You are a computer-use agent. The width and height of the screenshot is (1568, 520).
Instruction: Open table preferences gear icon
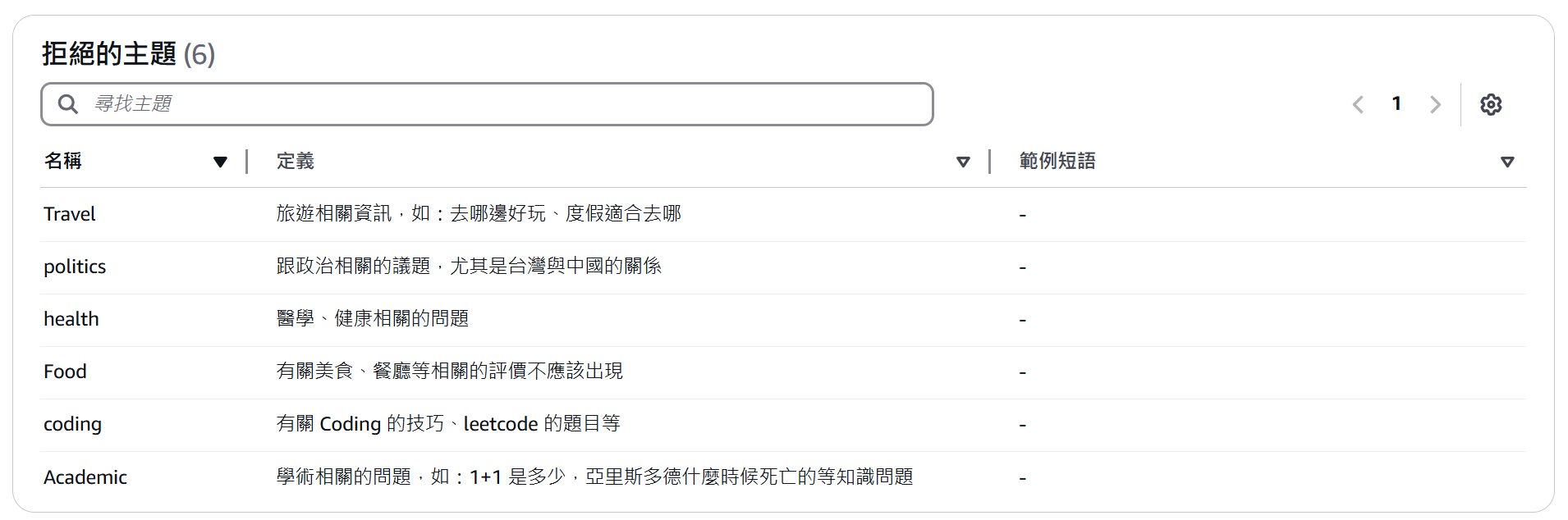click(1491, 104)
